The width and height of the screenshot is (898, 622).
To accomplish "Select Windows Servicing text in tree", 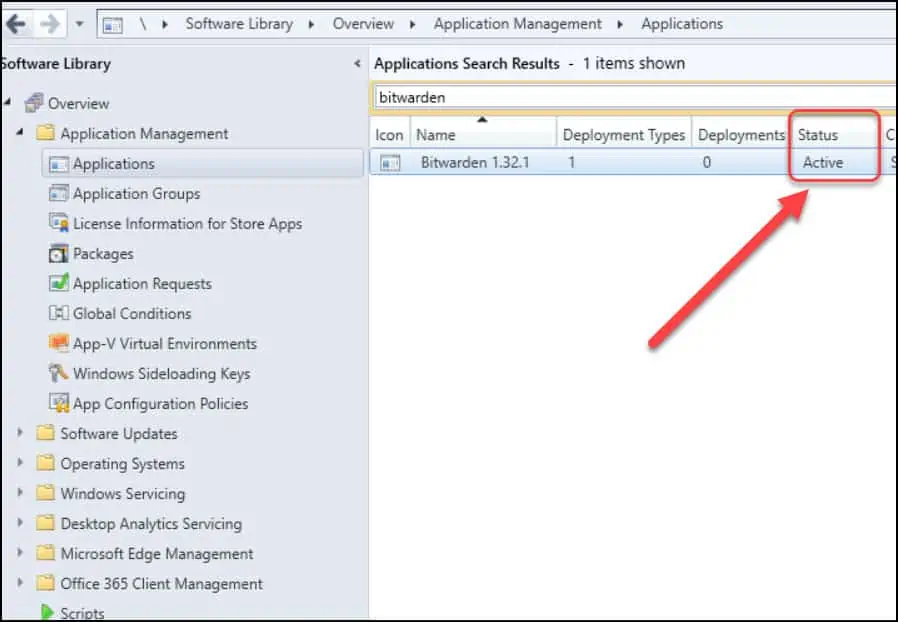I will point(123,494).
